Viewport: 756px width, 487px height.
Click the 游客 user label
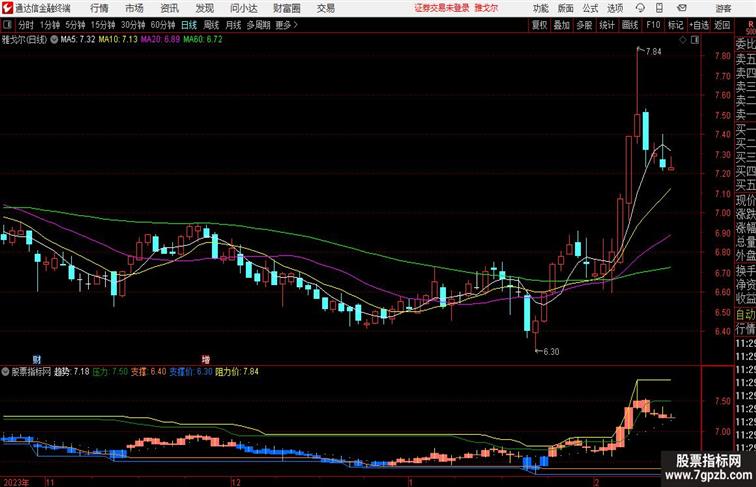(723, 8)
